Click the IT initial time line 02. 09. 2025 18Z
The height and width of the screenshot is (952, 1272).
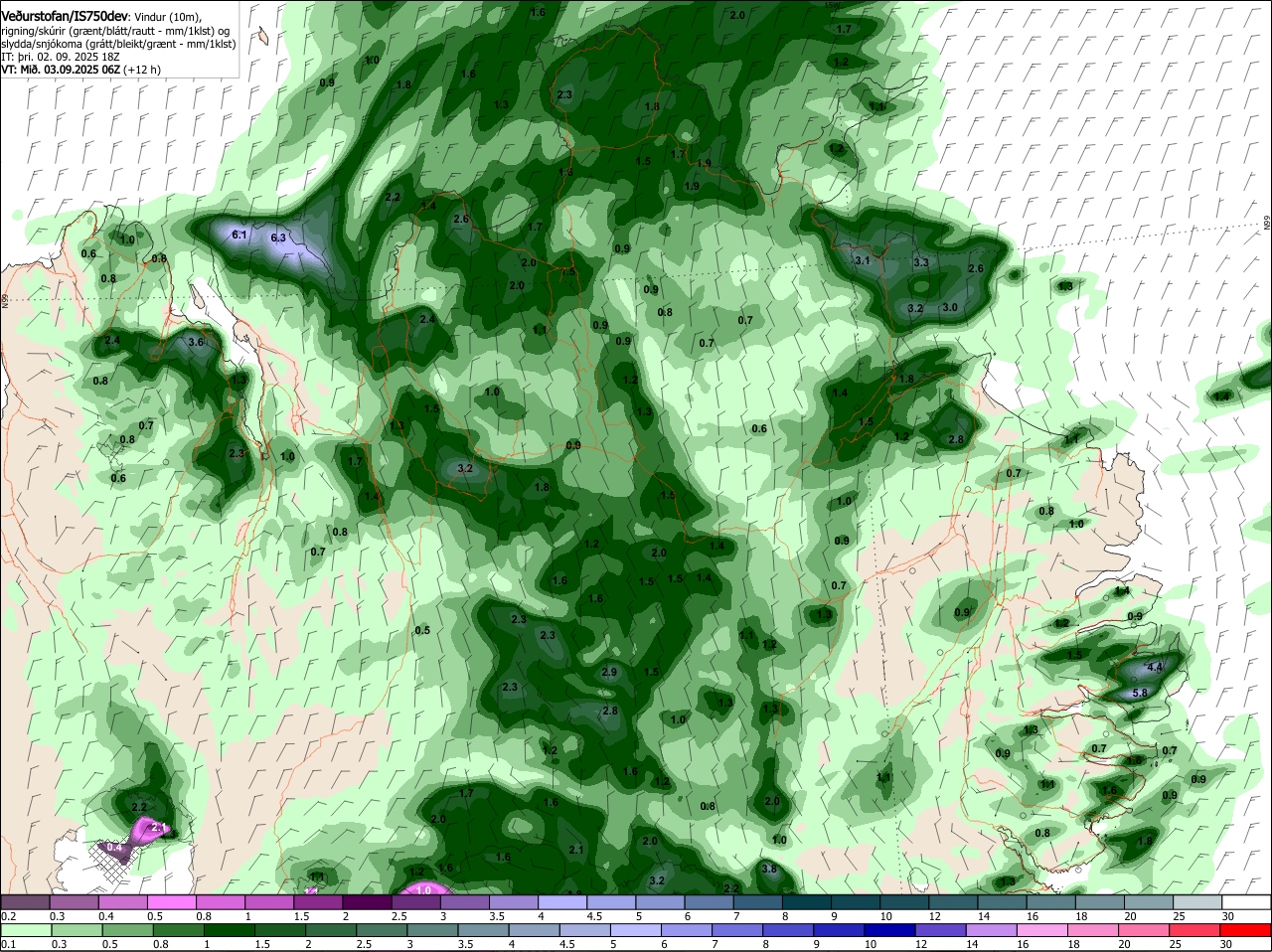(61, 57)
